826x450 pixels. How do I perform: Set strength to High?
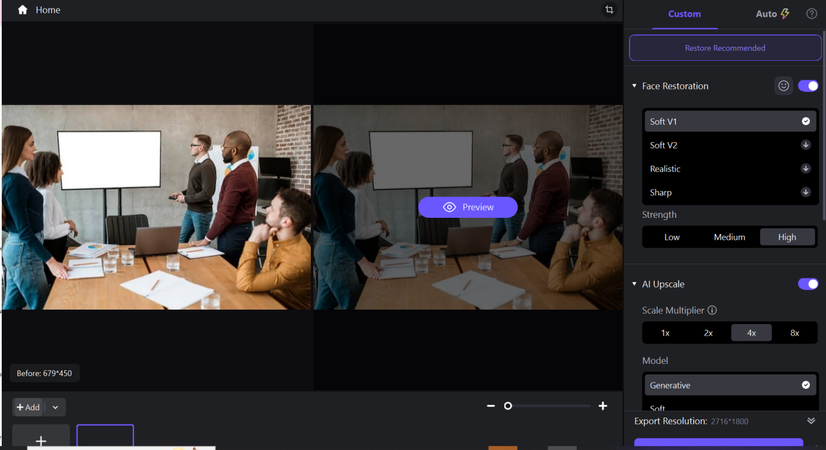click(787, 237)
